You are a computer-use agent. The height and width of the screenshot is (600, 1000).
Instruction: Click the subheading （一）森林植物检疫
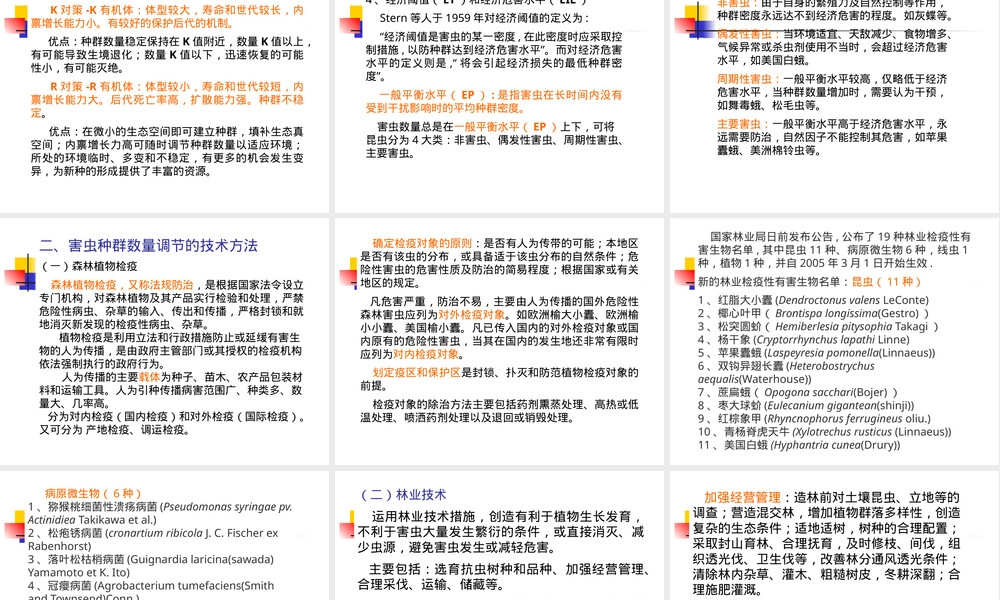pos(89,266)
